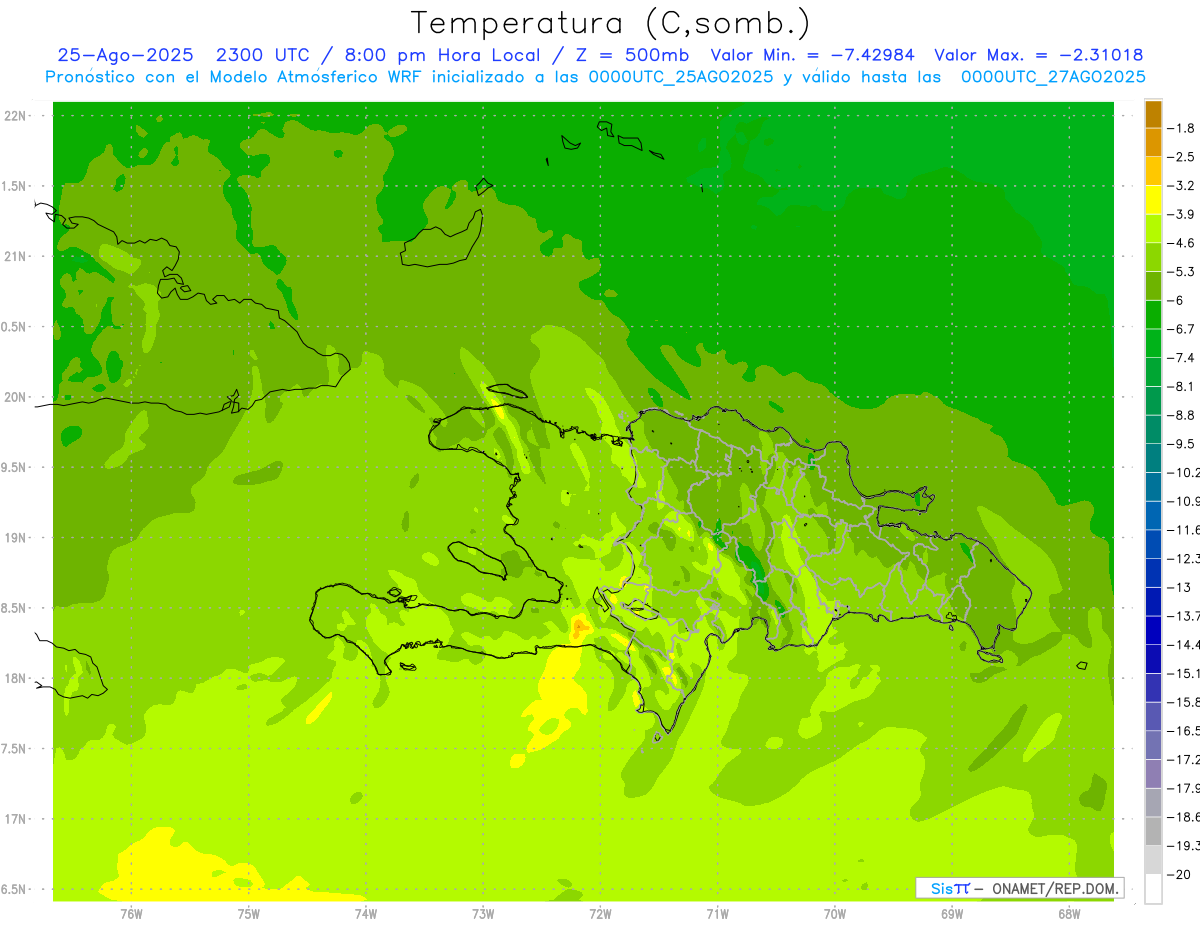
Task: Select the "Valor Min. = -7.42984" readout
Action: pos(812,55)
